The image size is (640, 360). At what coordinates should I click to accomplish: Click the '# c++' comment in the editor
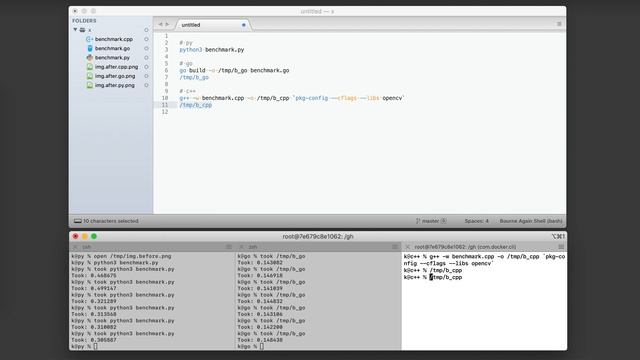point(187,91)
